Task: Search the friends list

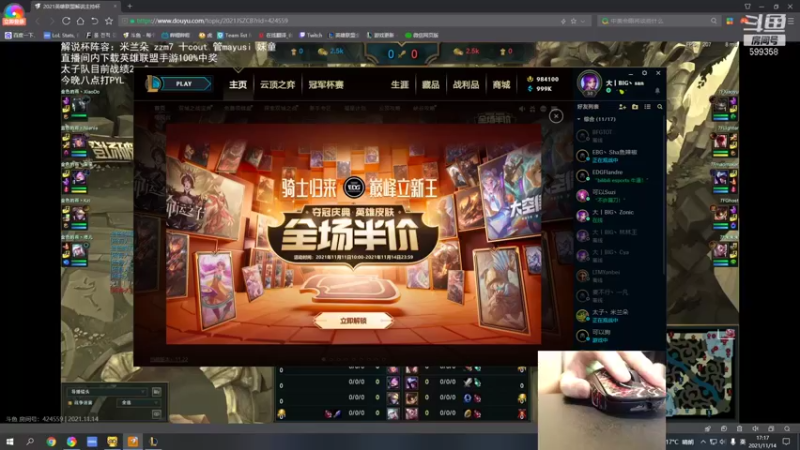Action: point(660,107)
